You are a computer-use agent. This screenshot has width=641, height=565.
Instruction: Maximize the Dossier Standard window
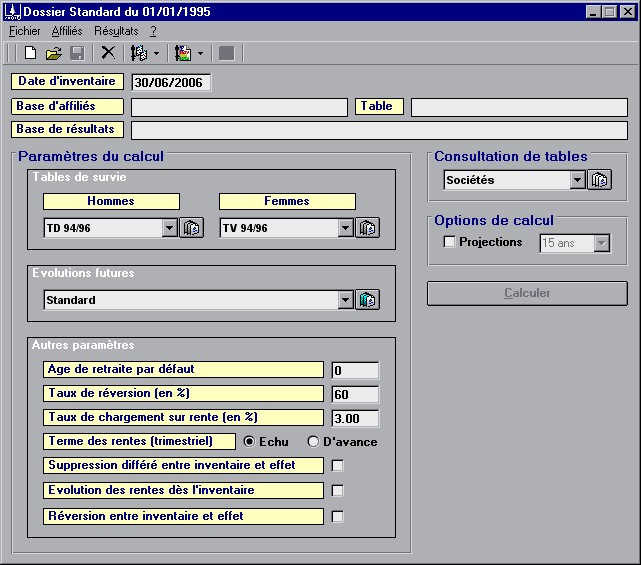point(610,12)
